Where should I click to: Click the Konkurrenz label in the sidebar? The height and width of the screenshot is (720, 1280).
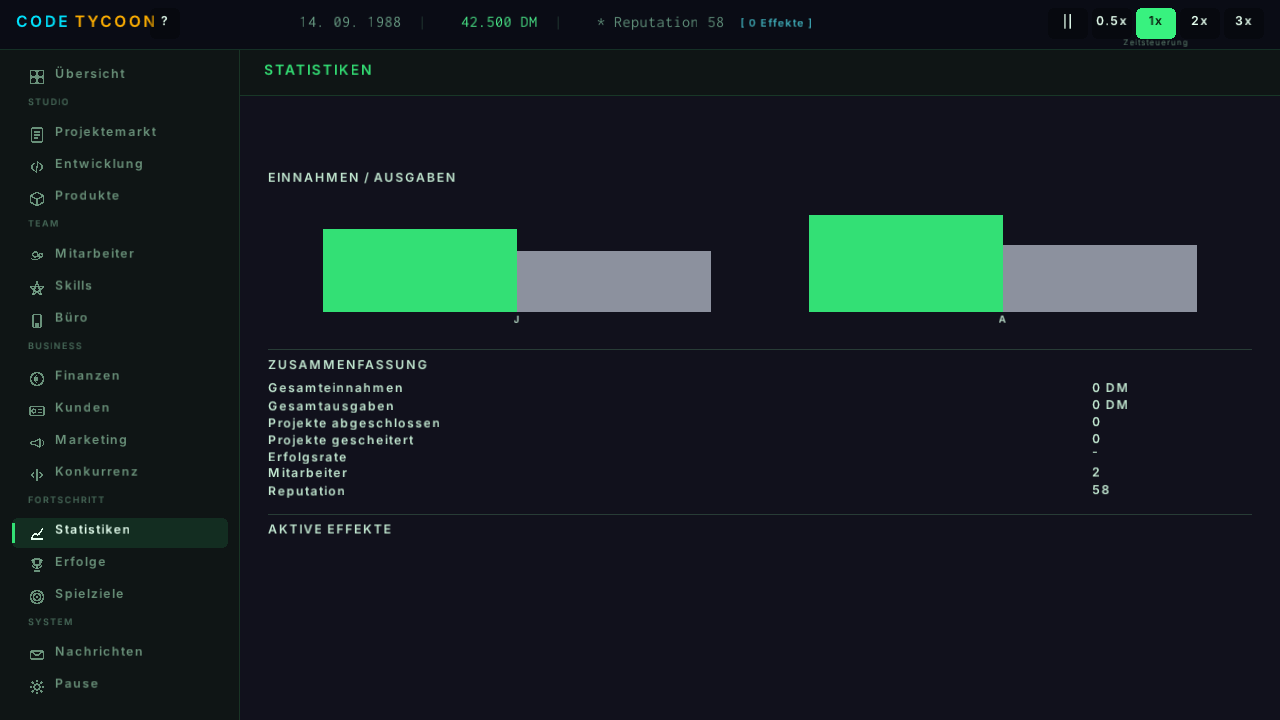(x=97, y=472)
